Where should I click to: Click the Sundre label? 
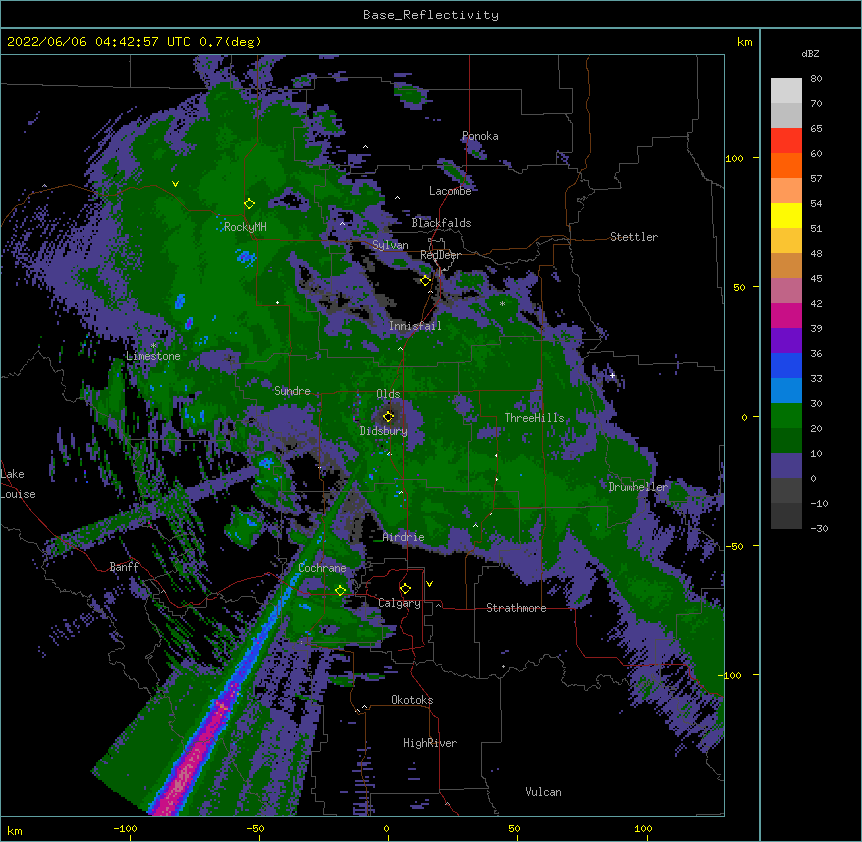click(x=292, y=391)
